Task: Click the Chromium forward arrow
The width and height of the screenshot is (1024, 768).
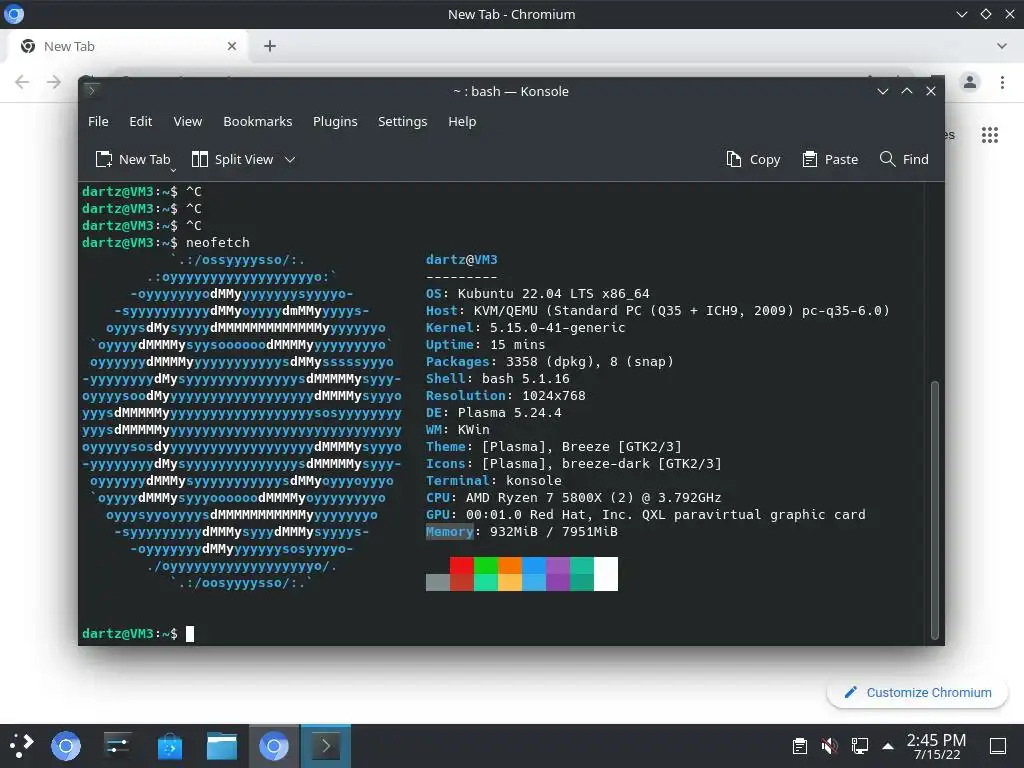Action: 54,82
